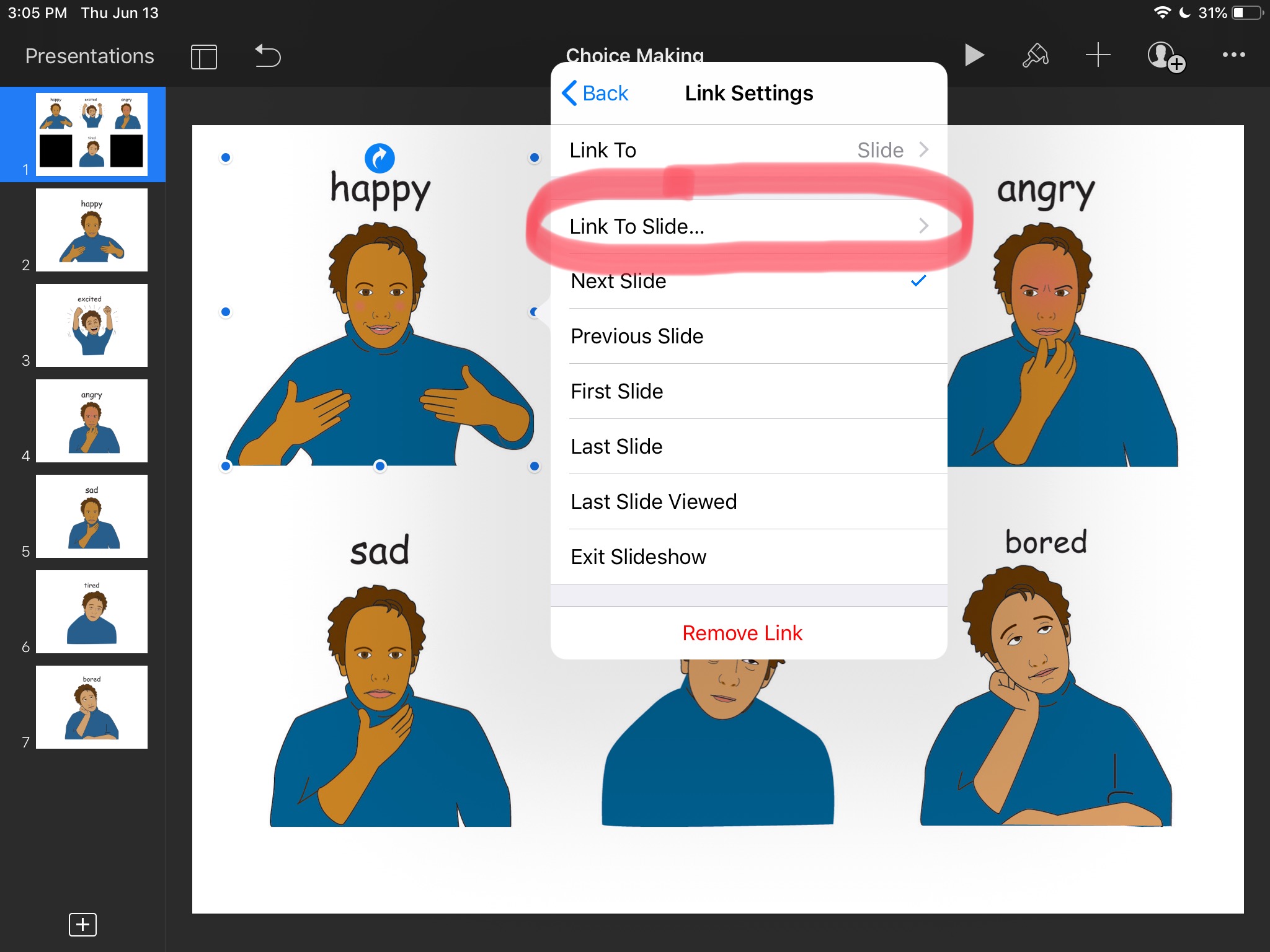1270x952 pixels.
Task: Select First Slide in link list
Action: [x=748, y=392]
